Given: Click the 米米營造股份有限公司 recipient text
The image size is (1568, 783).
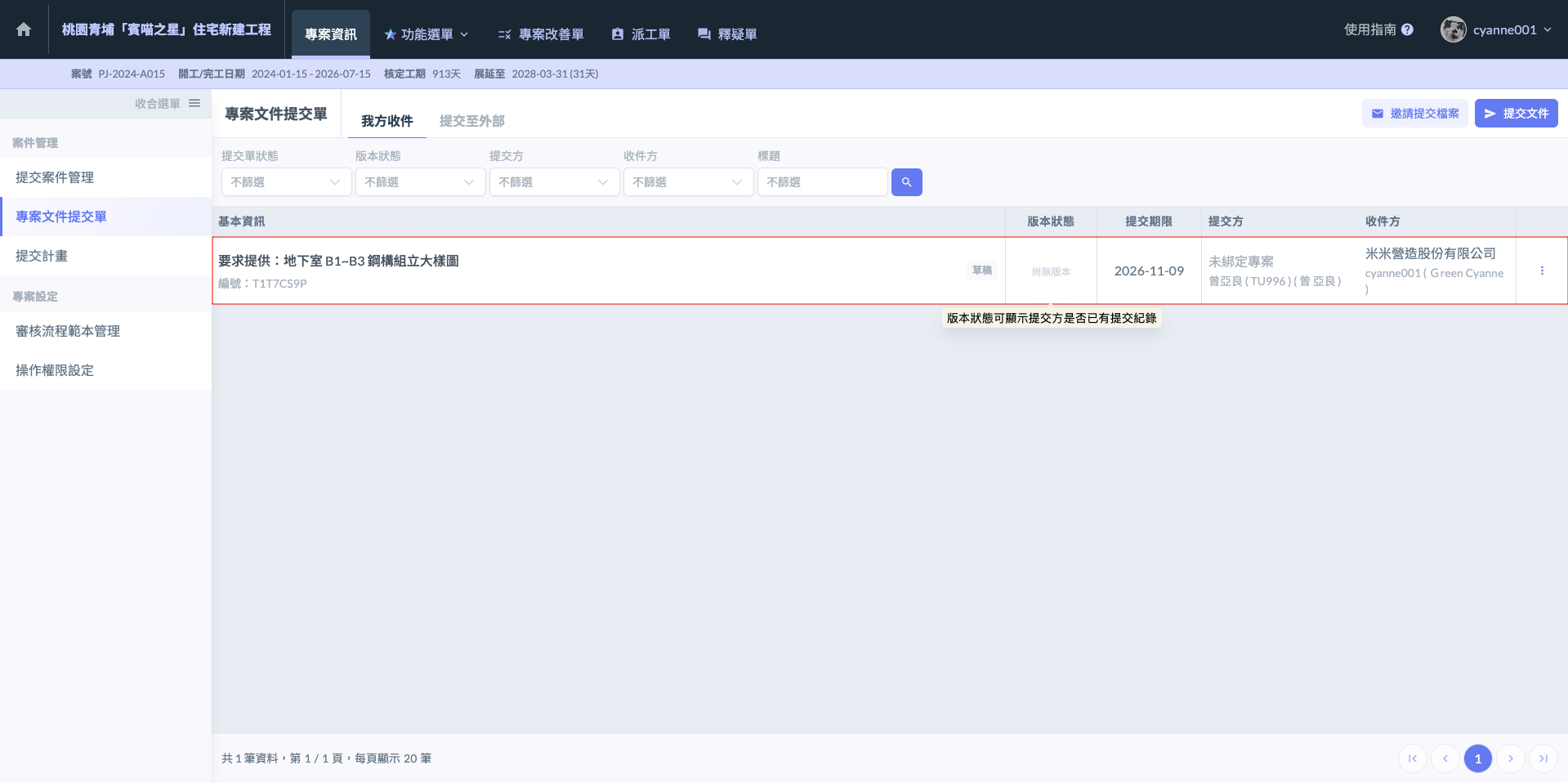Looking at the screenshot, I should pos(1431,253).
